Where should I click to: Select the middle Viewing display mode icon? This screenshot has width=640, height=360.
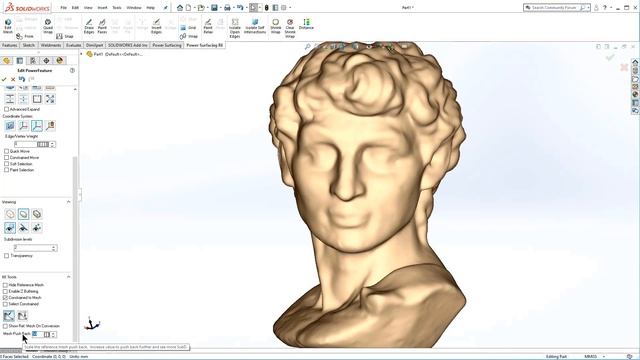tap(23, 214)
